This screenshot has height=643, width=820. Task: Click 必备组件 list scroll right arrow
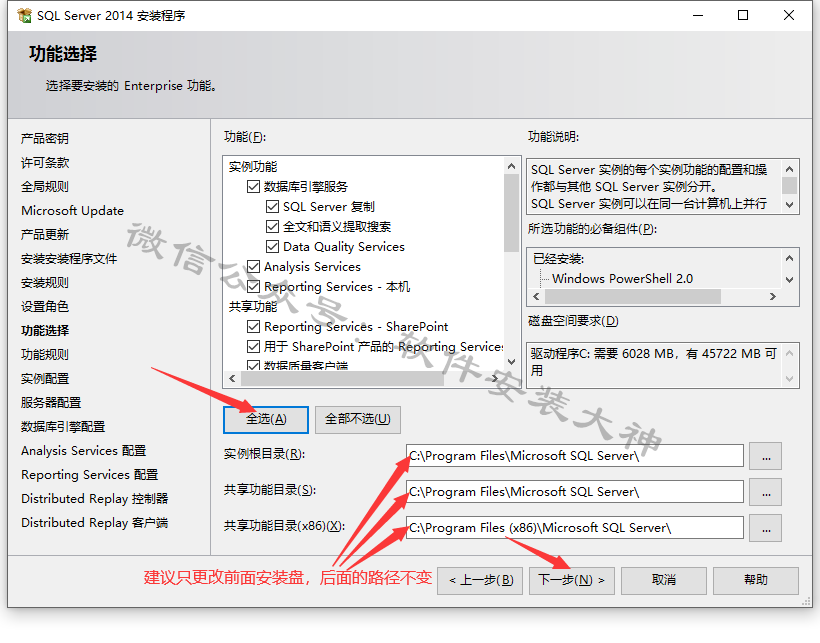pyautogui.click(x=773, y=297)
